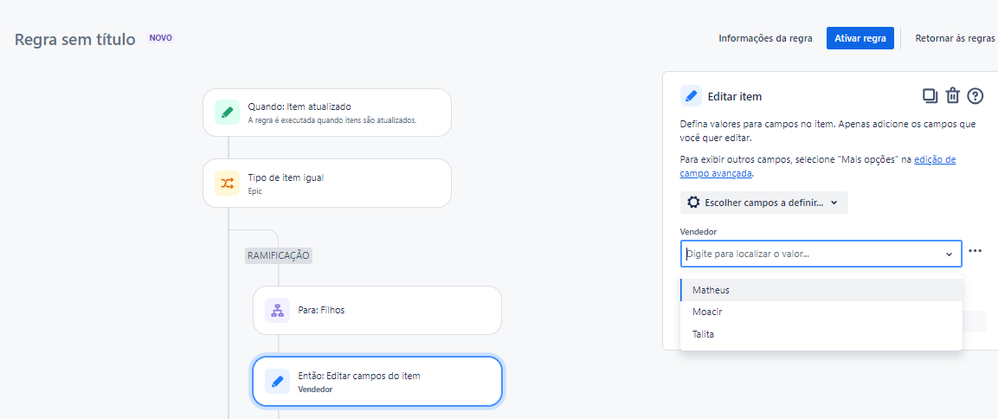Expand Escolher campos a definir dropdown
The image size is (998, 419).
(x=764, y=202)
